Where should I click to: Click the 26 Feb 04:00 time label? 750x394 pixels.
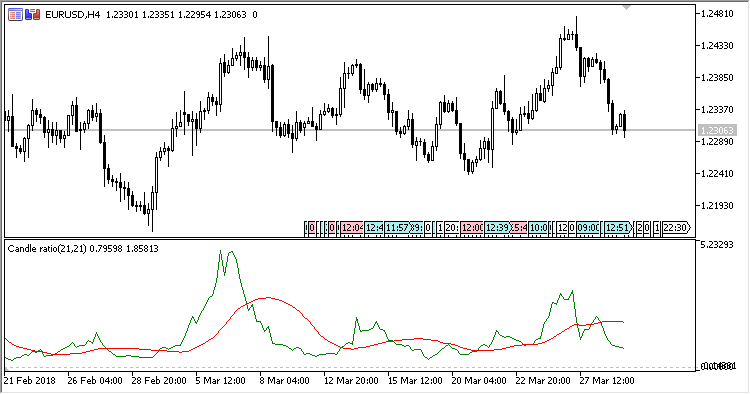(95, 381)
